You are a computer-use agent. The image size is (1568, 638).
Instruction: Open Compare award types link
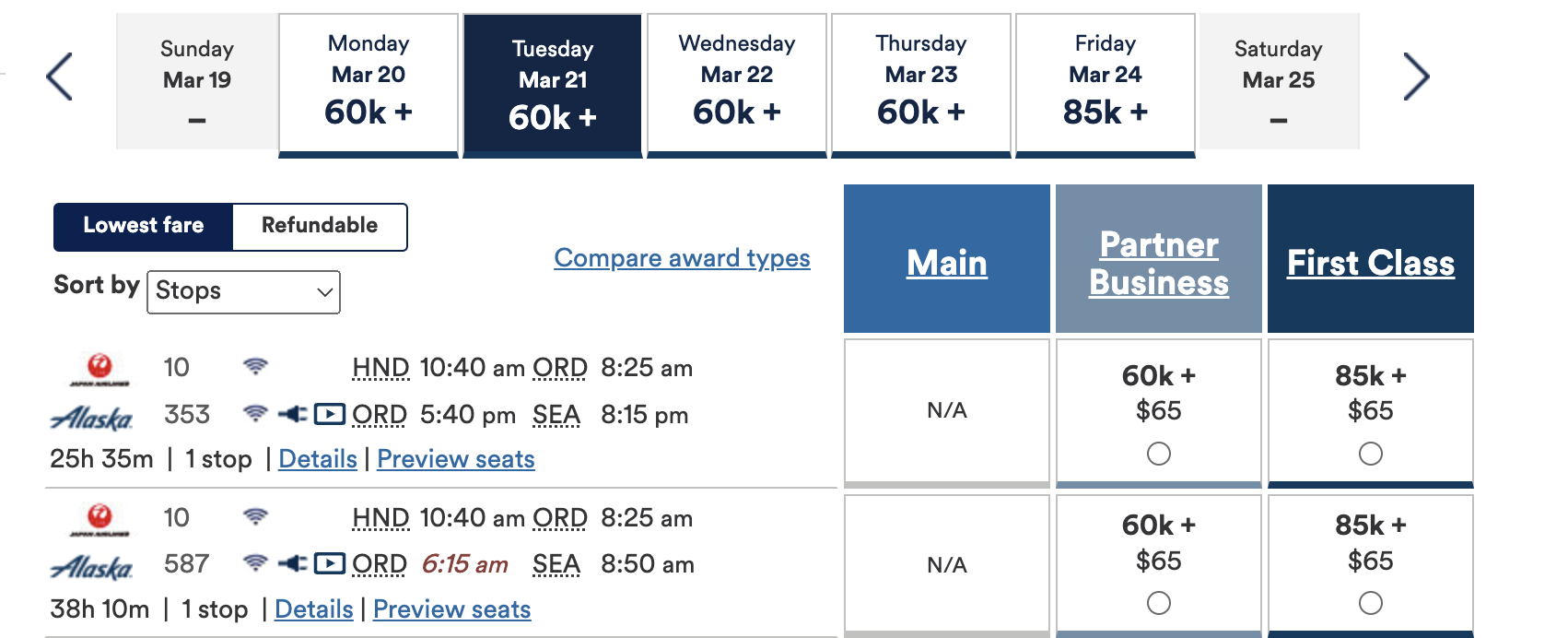coord(682,258)
